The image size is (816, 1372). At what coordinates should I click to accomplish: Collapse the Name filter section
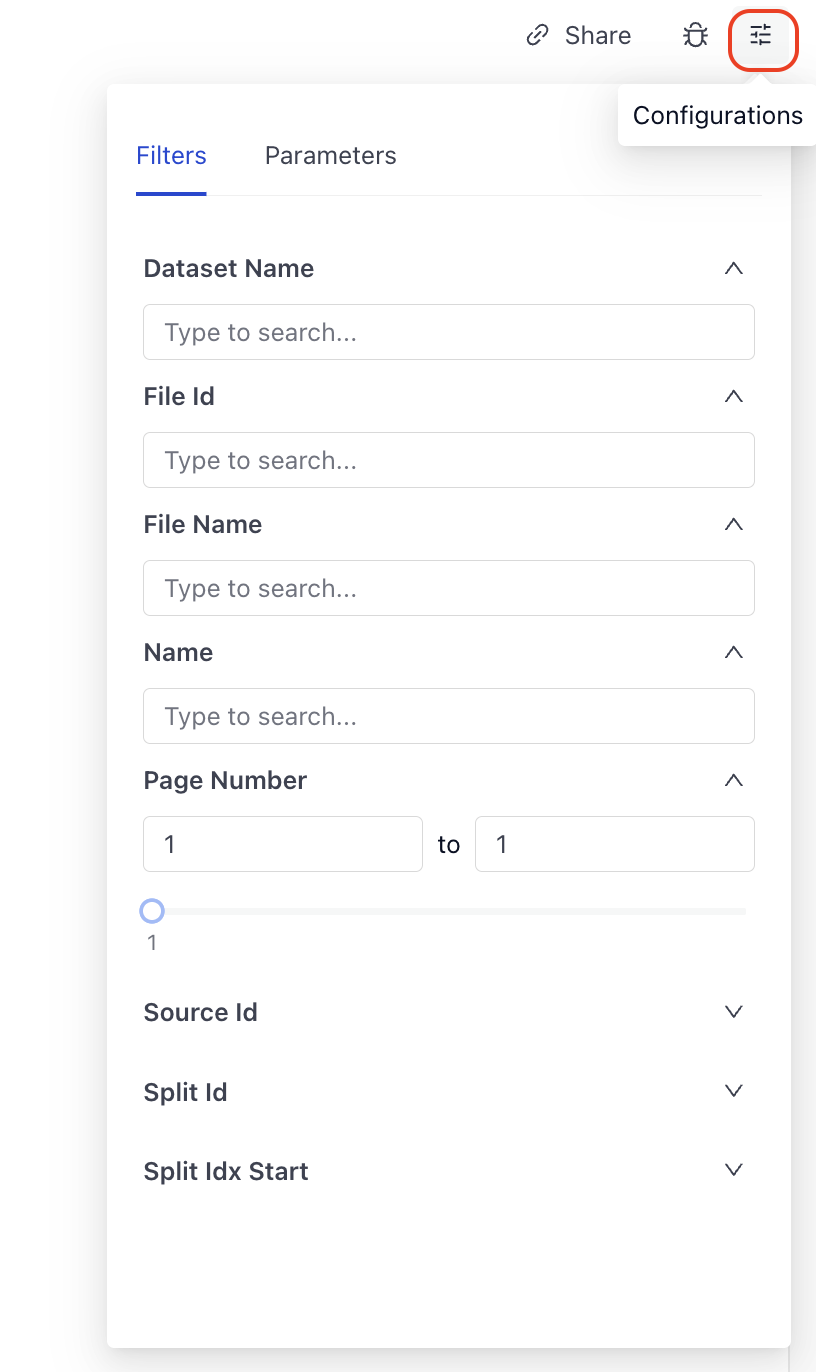(733, 652)
